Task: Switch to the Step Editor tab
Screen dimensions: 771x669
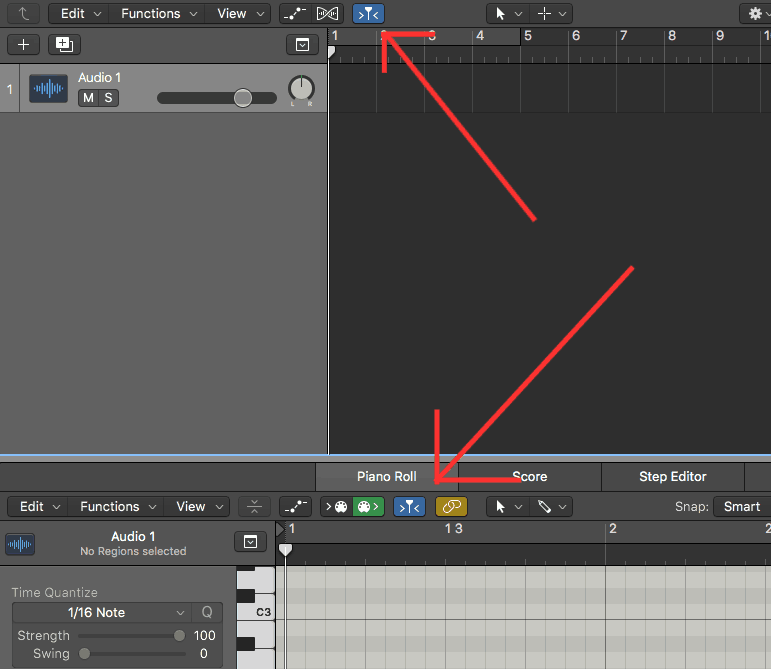Action: 672,477
